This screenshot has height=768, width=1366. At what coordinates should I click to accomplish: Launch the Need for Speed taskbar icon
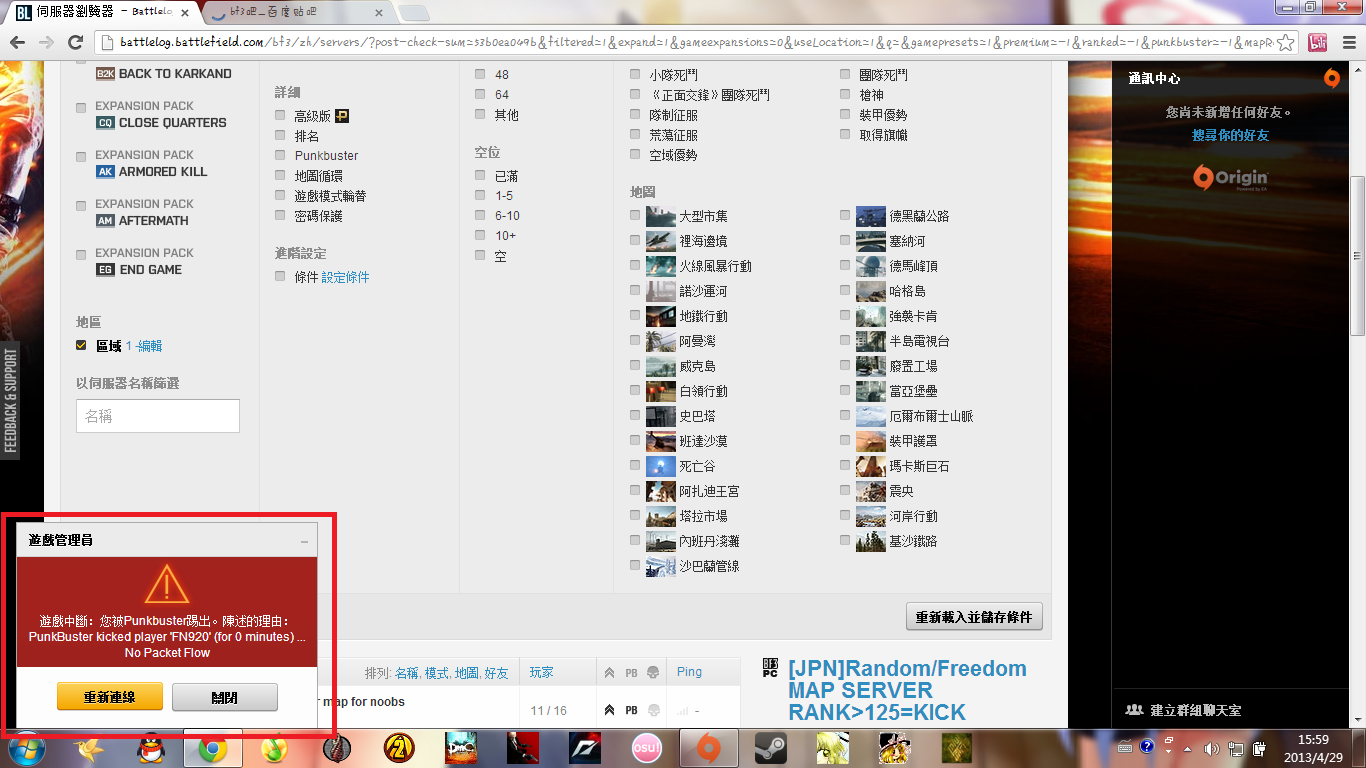tap(585, 748)
